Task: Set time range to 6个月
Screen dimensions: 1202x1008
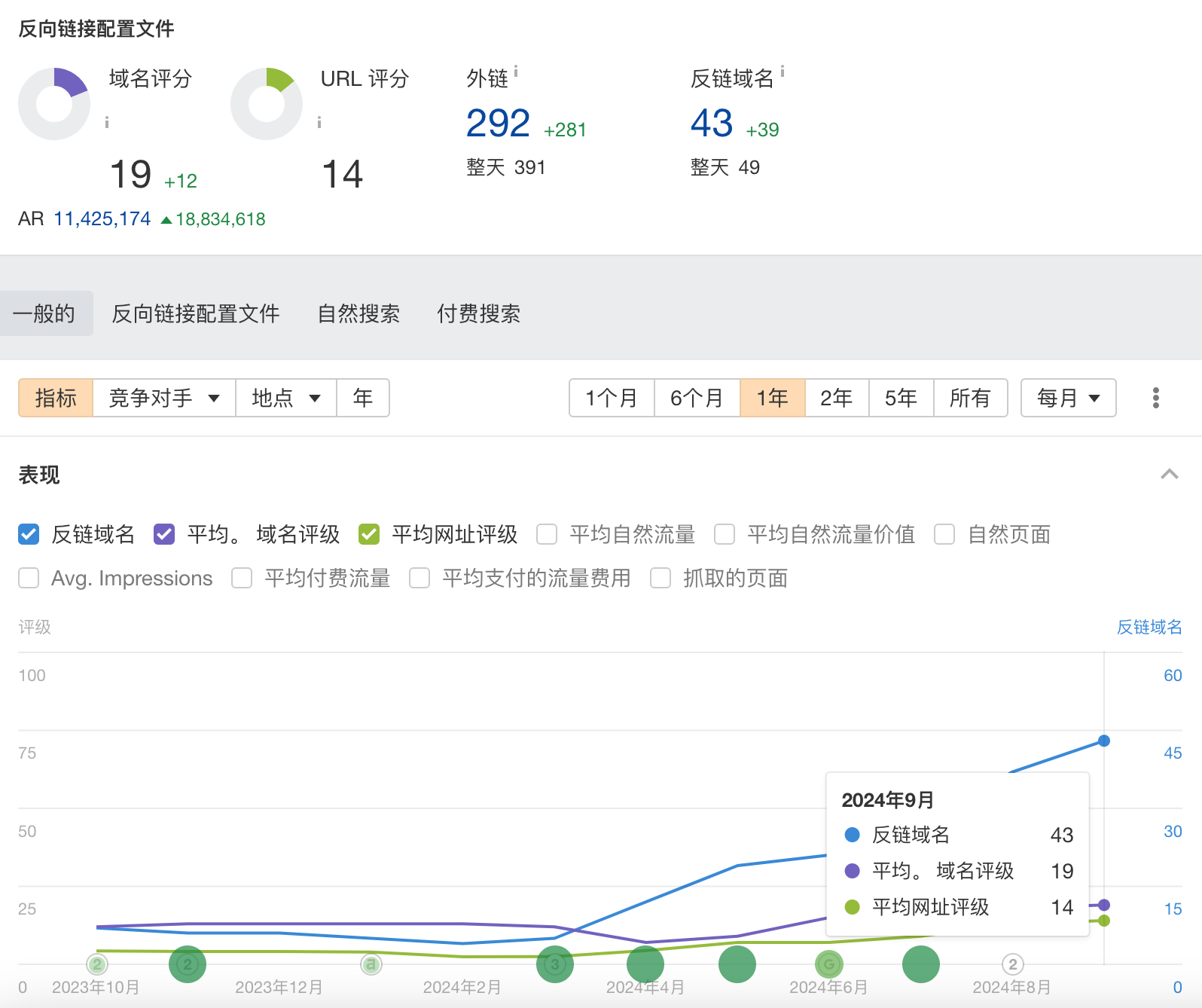Action: coord(697,398)
